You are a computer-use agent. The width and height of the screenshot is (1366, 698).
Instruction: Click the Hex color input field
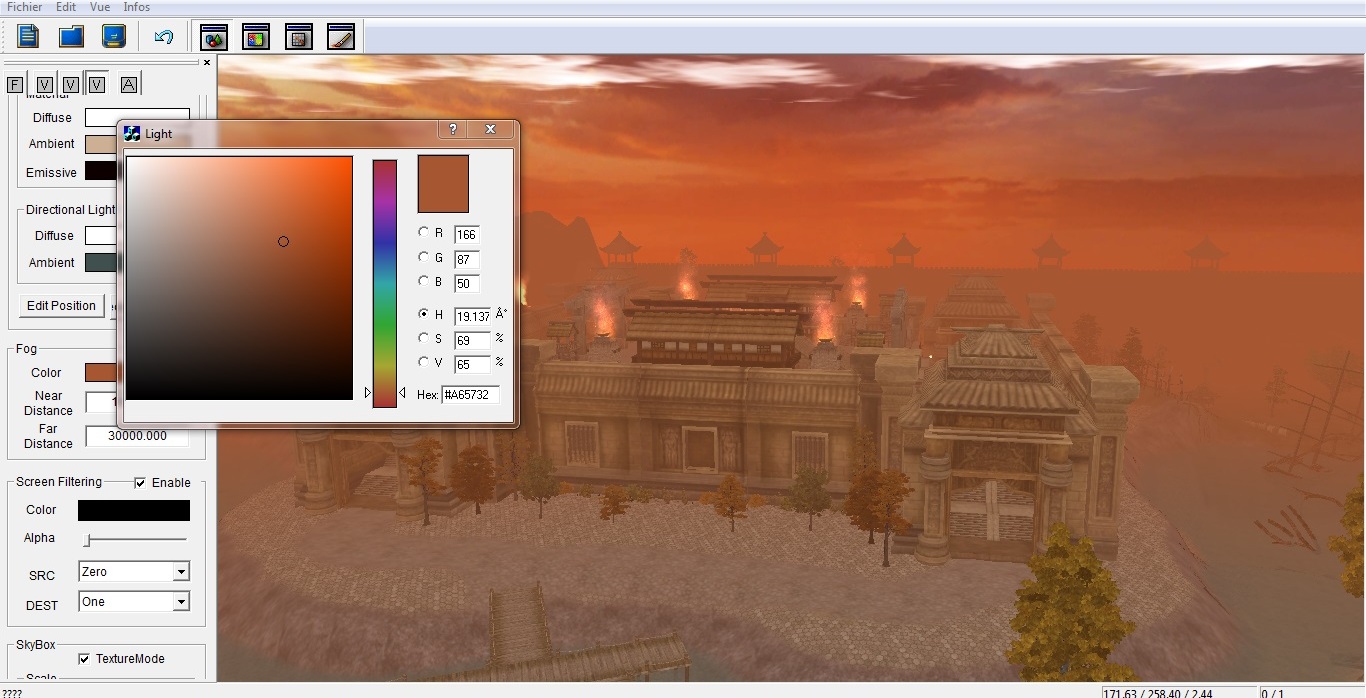470,395
